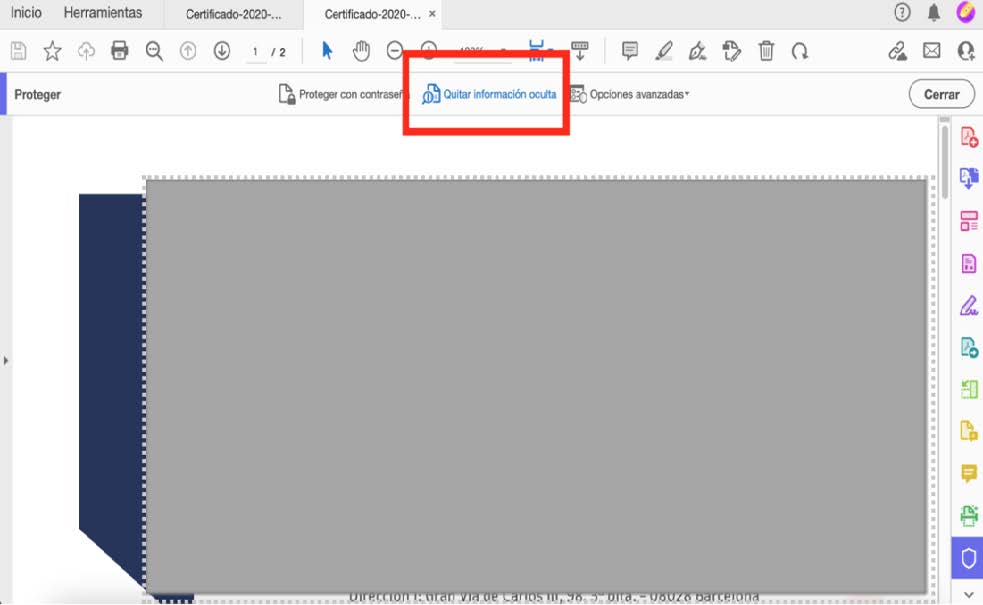Toggle the Selection arrow tool
The height and width of the screenshot is (605, 983).
(x=326, y=49)
